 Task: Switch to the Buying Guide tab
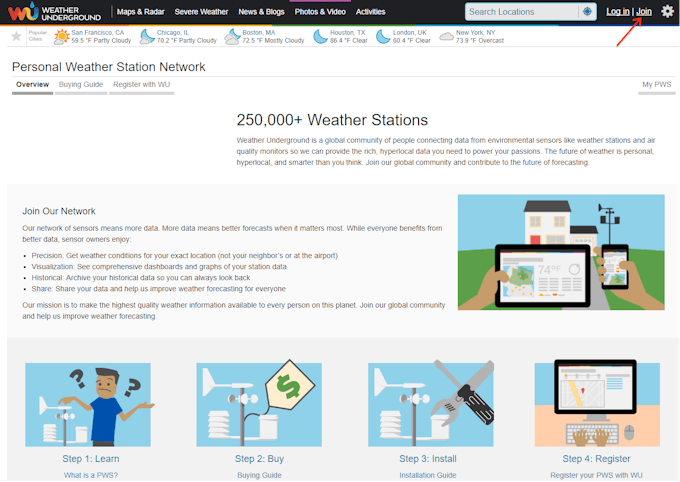pos(81,85)
